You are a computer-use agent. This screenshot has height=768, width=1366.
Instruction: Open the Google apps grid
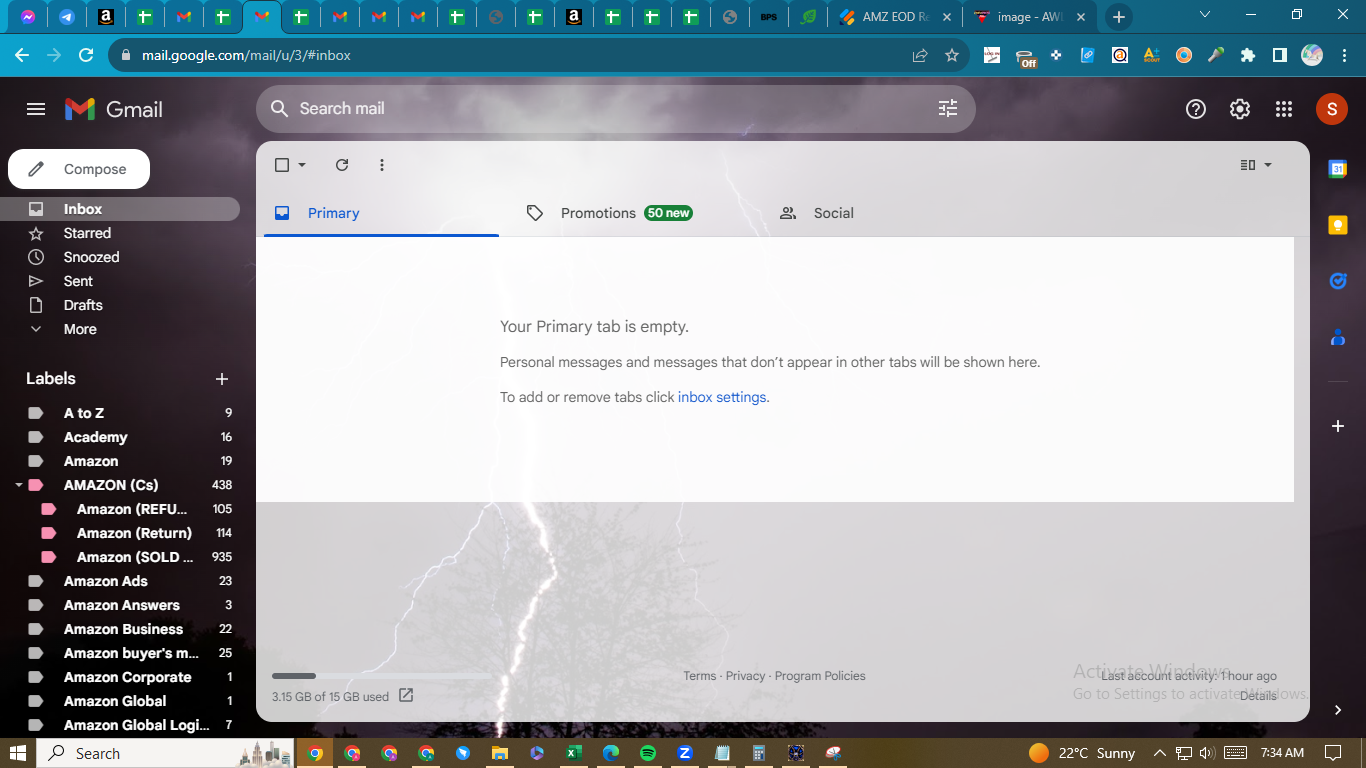[x=1284, y=109]
